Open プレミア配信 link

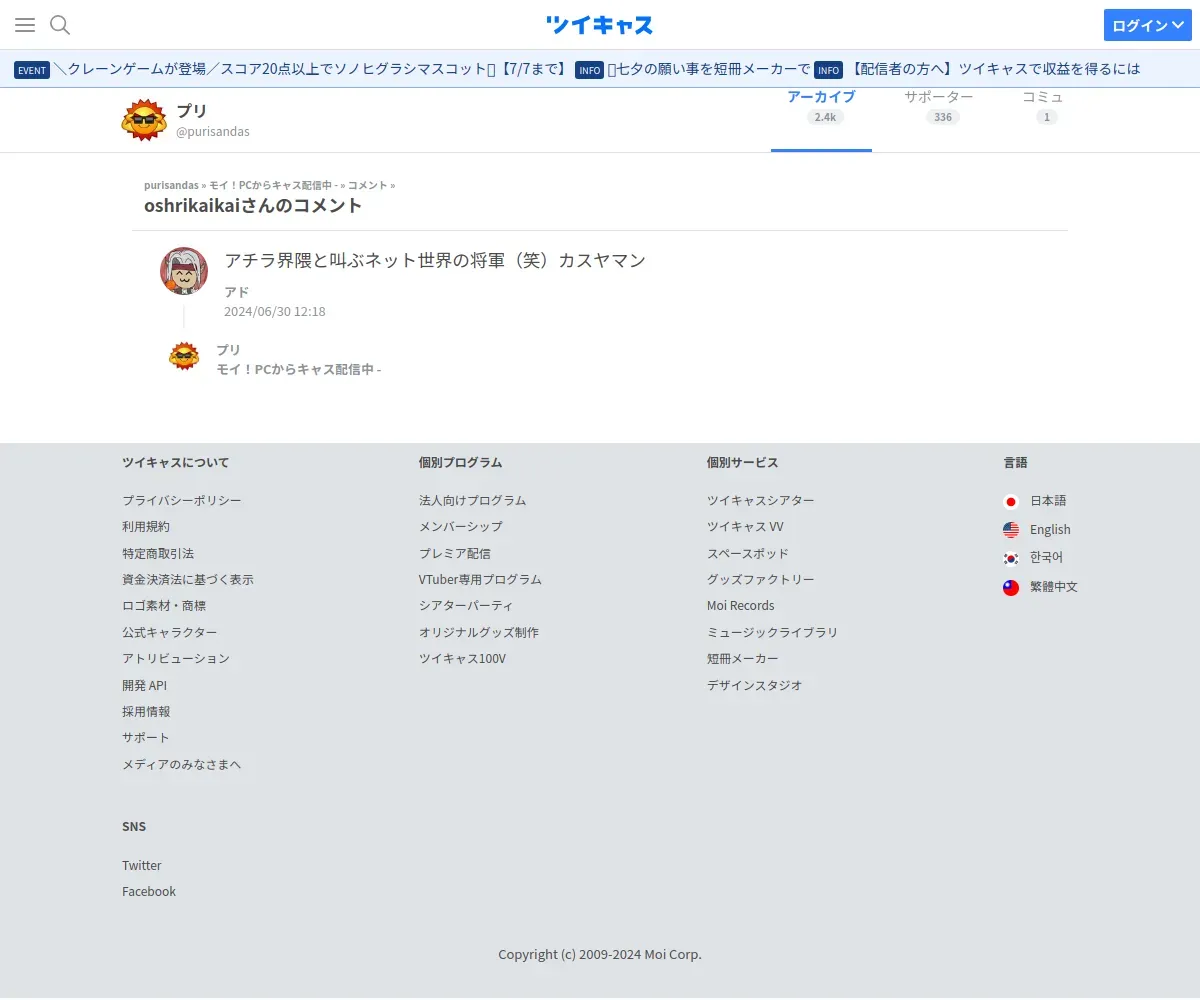455,553
